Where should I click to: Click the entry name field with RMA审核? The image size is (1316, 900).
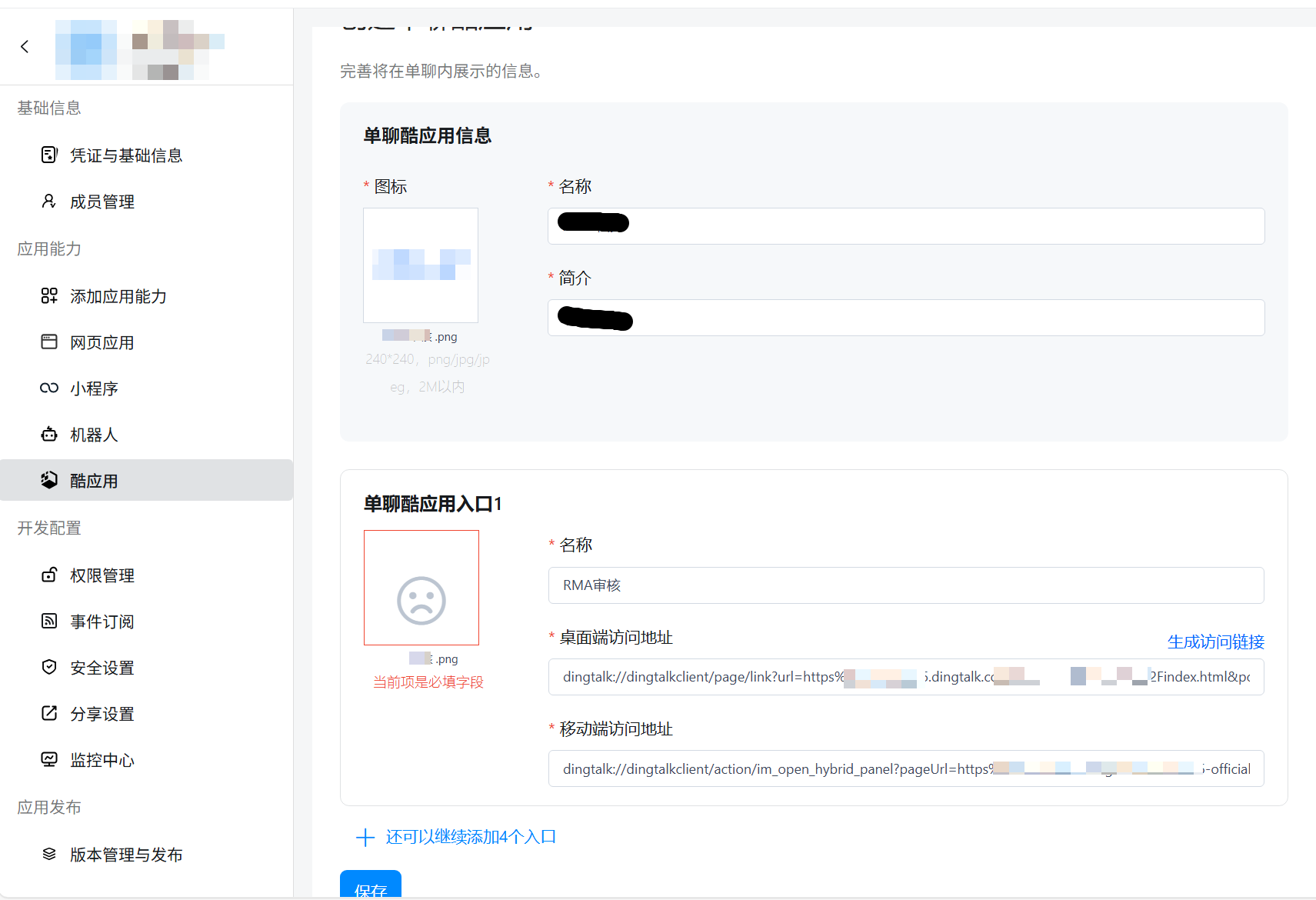906,585
